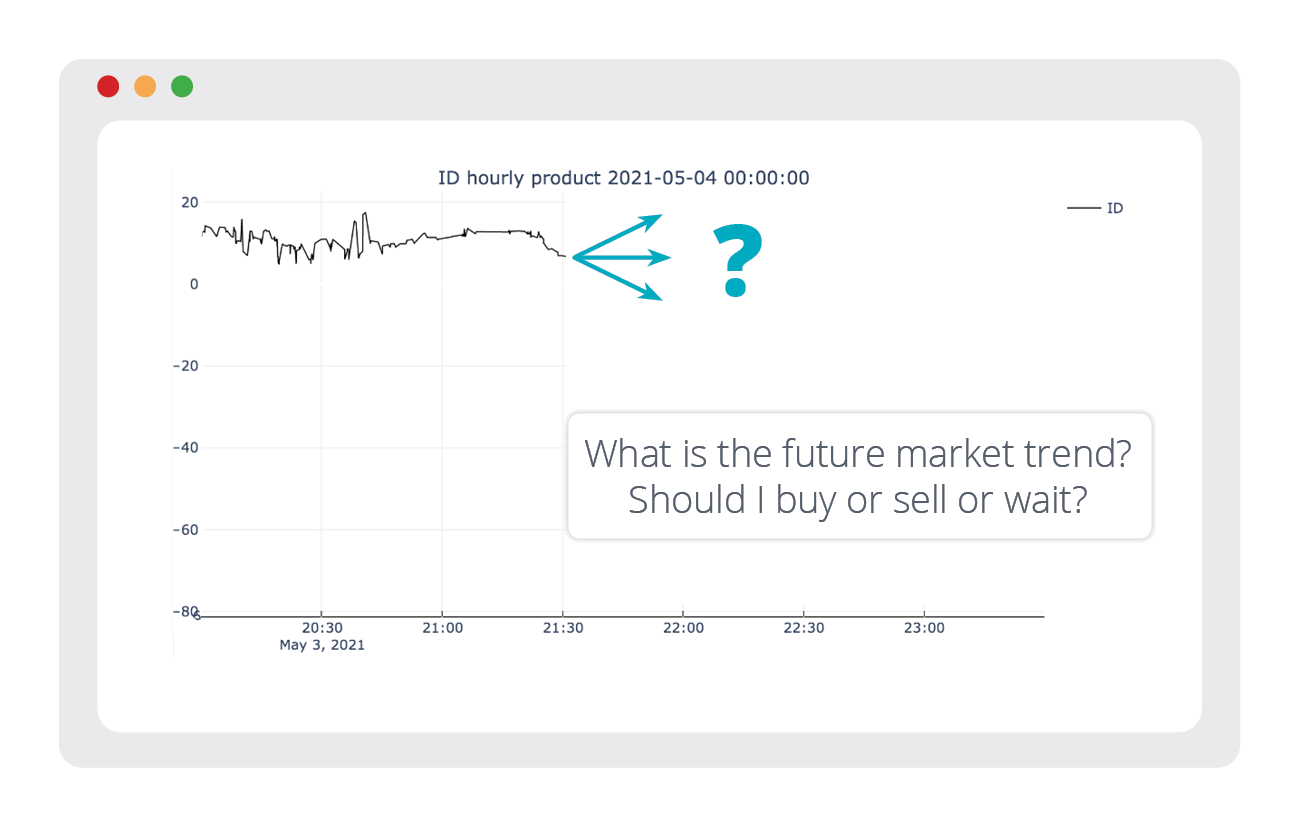The height and width of the screenshot is (827, 1299).
Task: Click the large teal question mark
Action: (737, 261)
